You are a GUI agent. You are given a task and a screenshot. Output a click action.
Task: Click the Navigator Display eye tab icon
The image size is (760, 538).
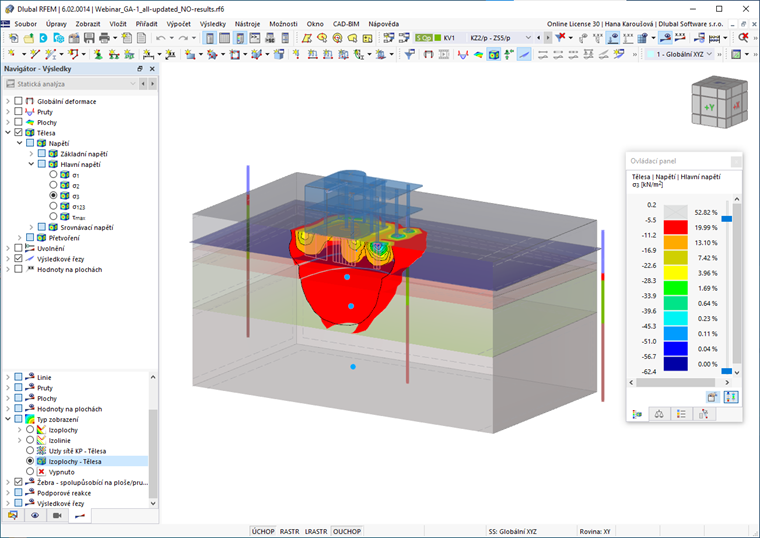point(35,515)
